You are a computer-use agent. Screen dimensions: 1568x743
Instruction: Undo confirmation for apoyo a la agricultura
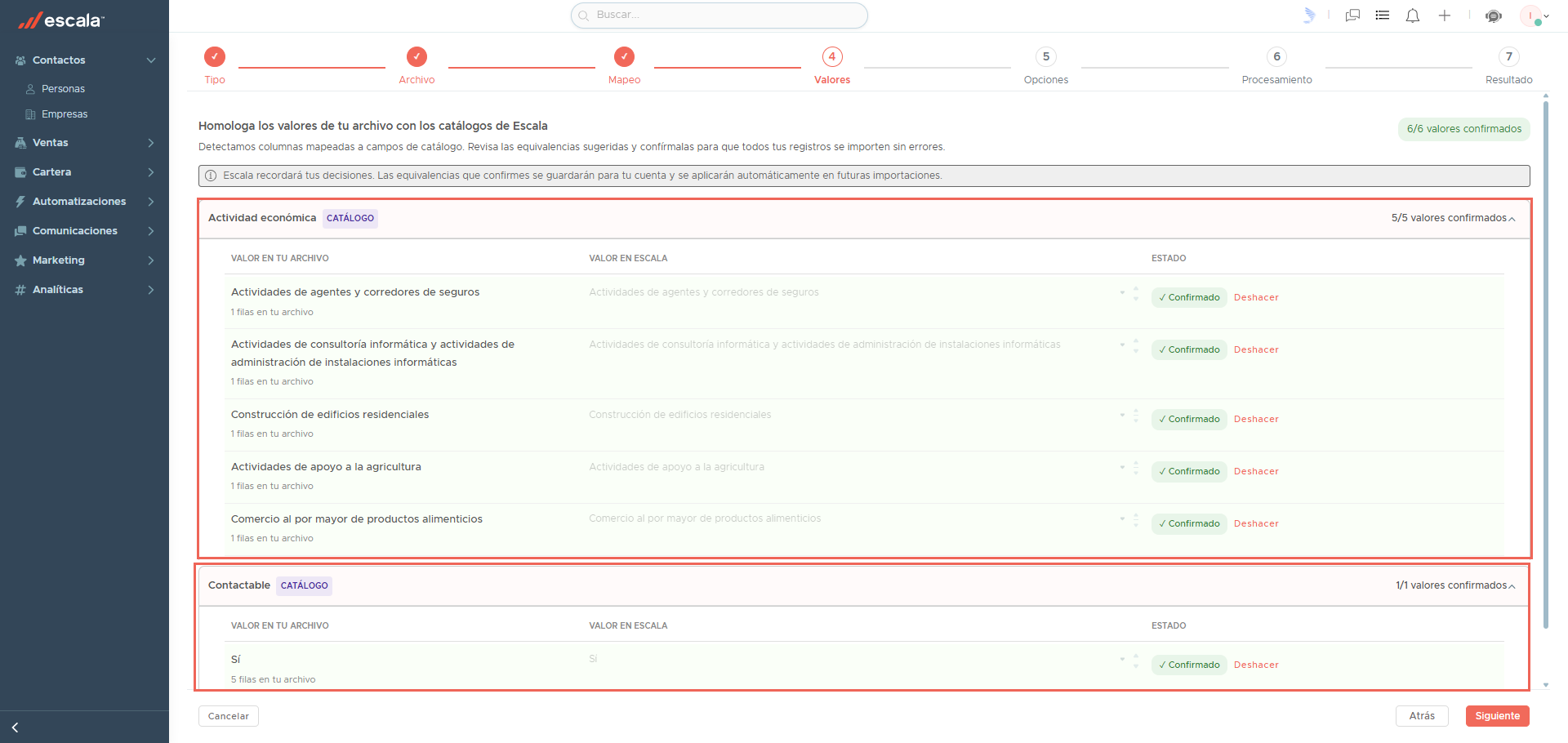1256,472
